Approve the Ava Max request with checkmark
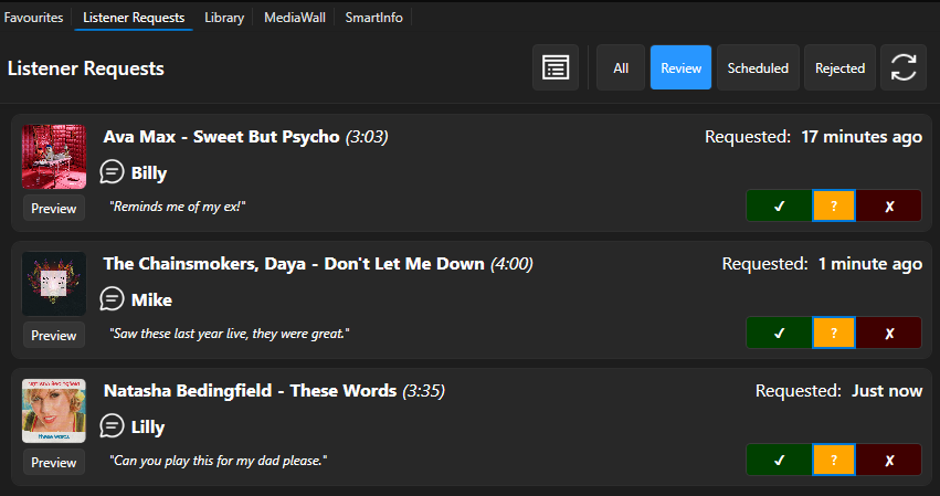The height and width of the screenshot is (496, 940). click(x=779, y=206)
